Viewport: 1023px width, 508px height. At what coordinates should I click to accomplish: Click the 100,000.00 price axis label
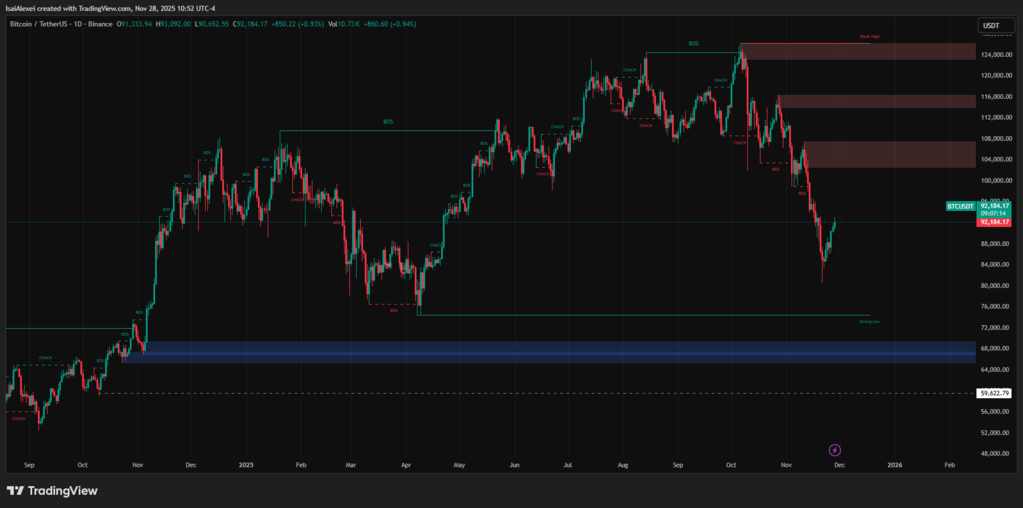click(996, 181)
